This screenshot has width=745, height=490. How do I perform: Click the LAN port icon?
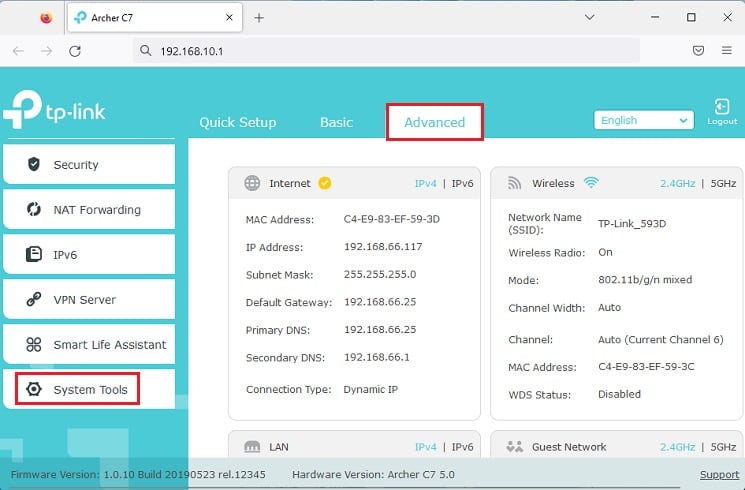coord(252,447)
